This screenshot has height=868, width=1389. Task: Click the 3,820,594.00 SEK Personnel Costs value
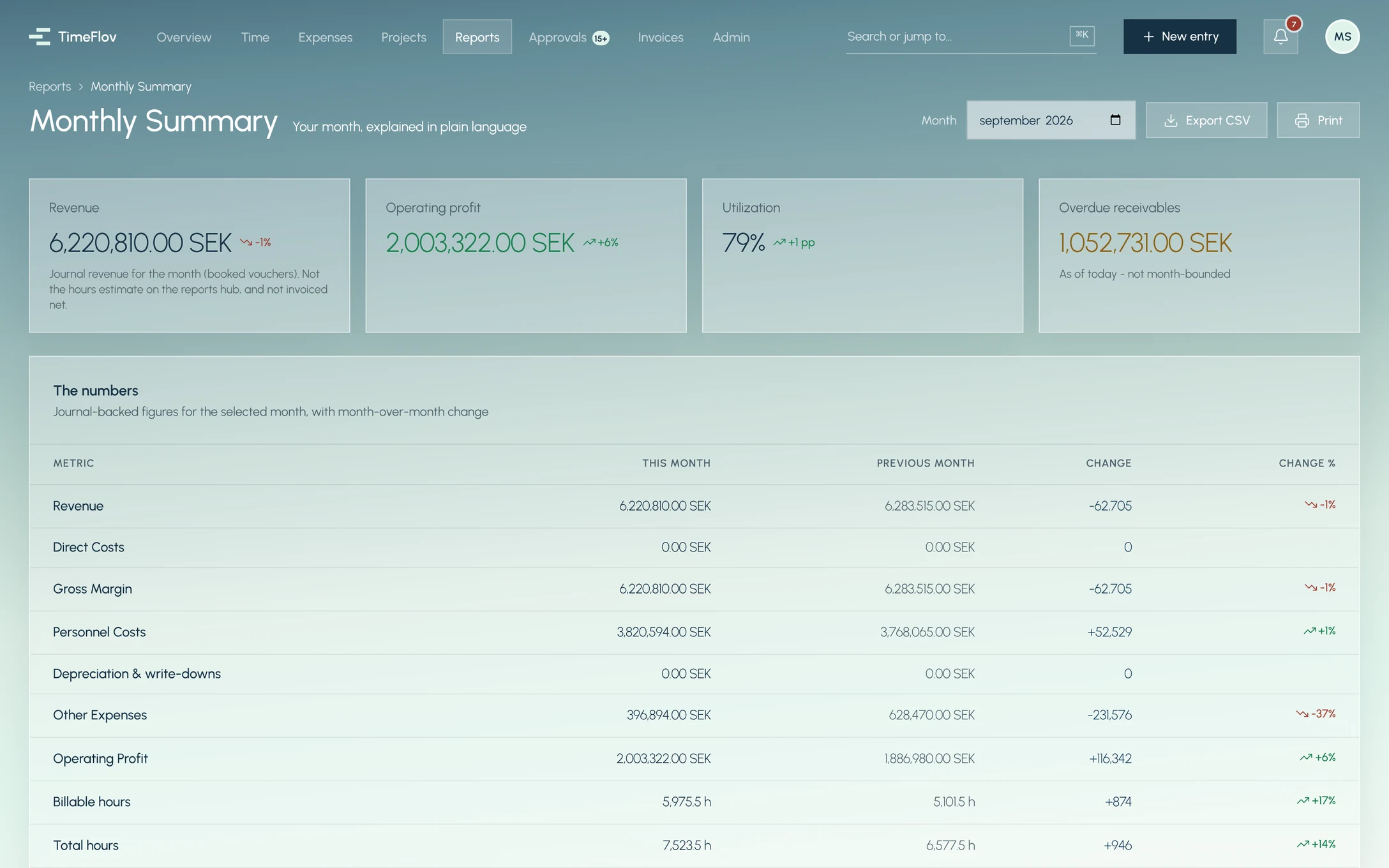point(664,632)
